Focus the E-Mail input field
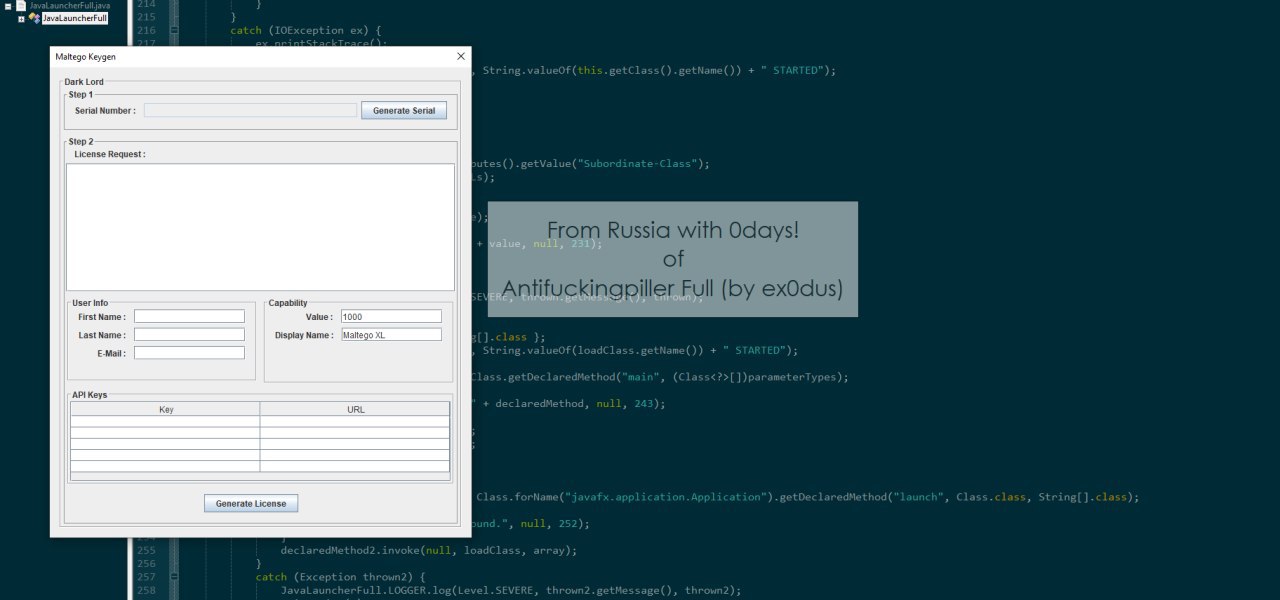Viewport: 1280px width, 600px height. coord(189,353)
